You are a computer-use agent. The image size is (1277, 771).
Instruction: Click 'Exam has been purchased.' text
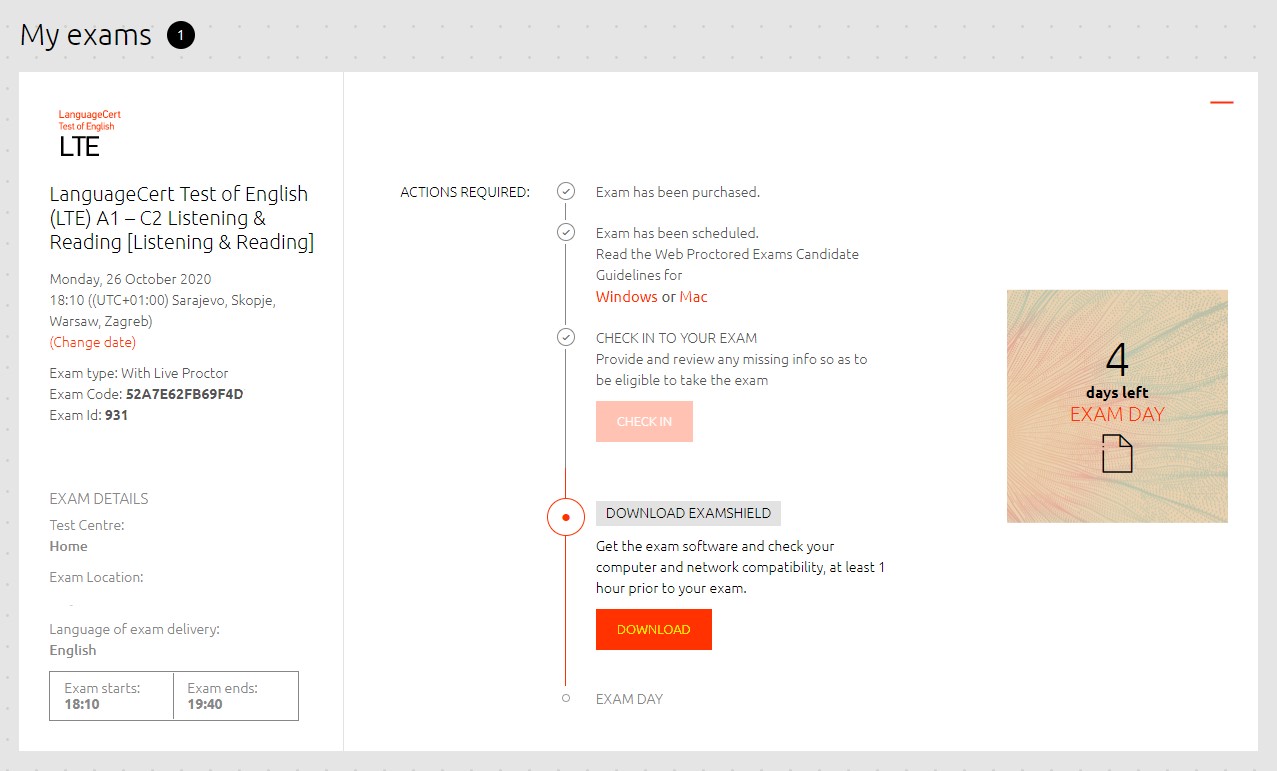[x=678, y=192]
